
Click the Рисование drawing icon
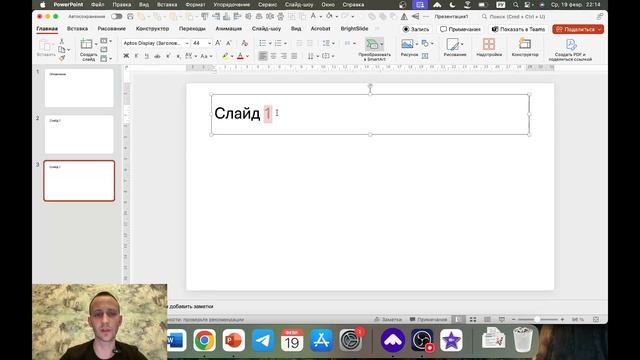click(x=452, y=44)
